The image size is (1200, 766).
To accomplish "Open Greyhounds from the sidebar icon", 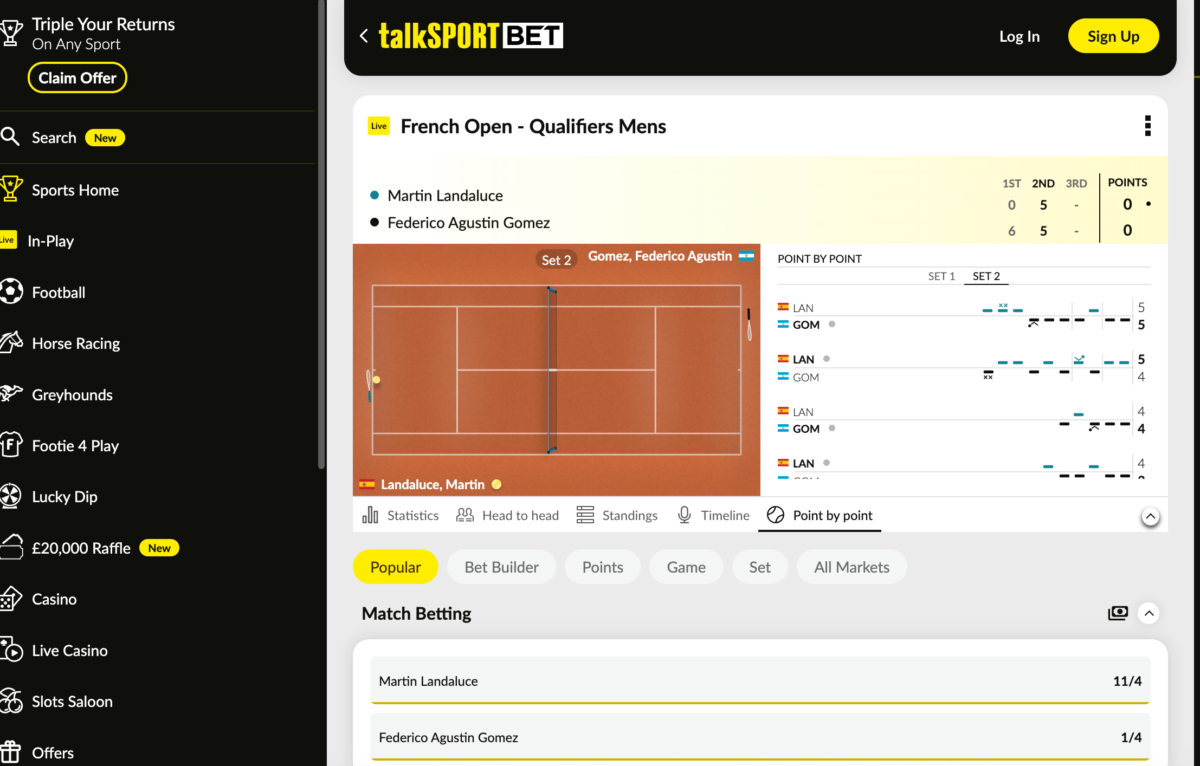I will (11, 394).
